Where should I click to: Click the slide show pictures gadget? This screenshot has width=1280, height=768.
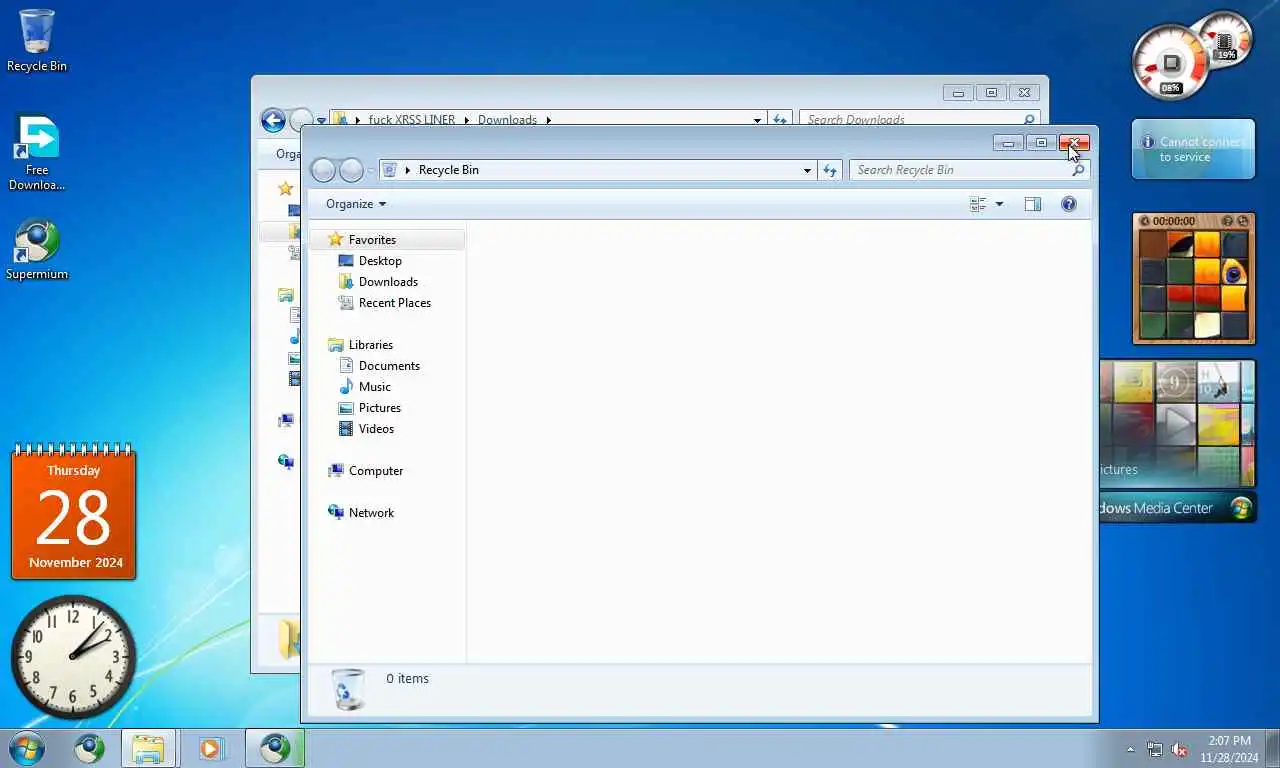[1177, 423]
